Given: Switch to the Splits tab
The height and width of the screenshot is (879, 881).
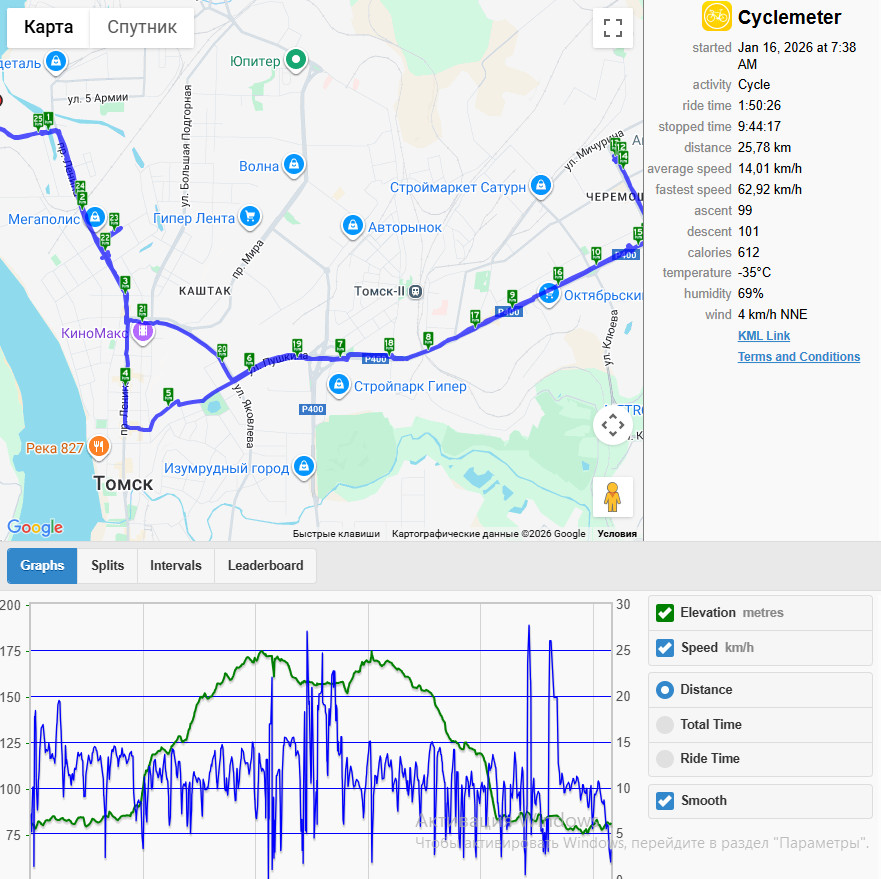Looking at the screenshot, I should [107, 565].
